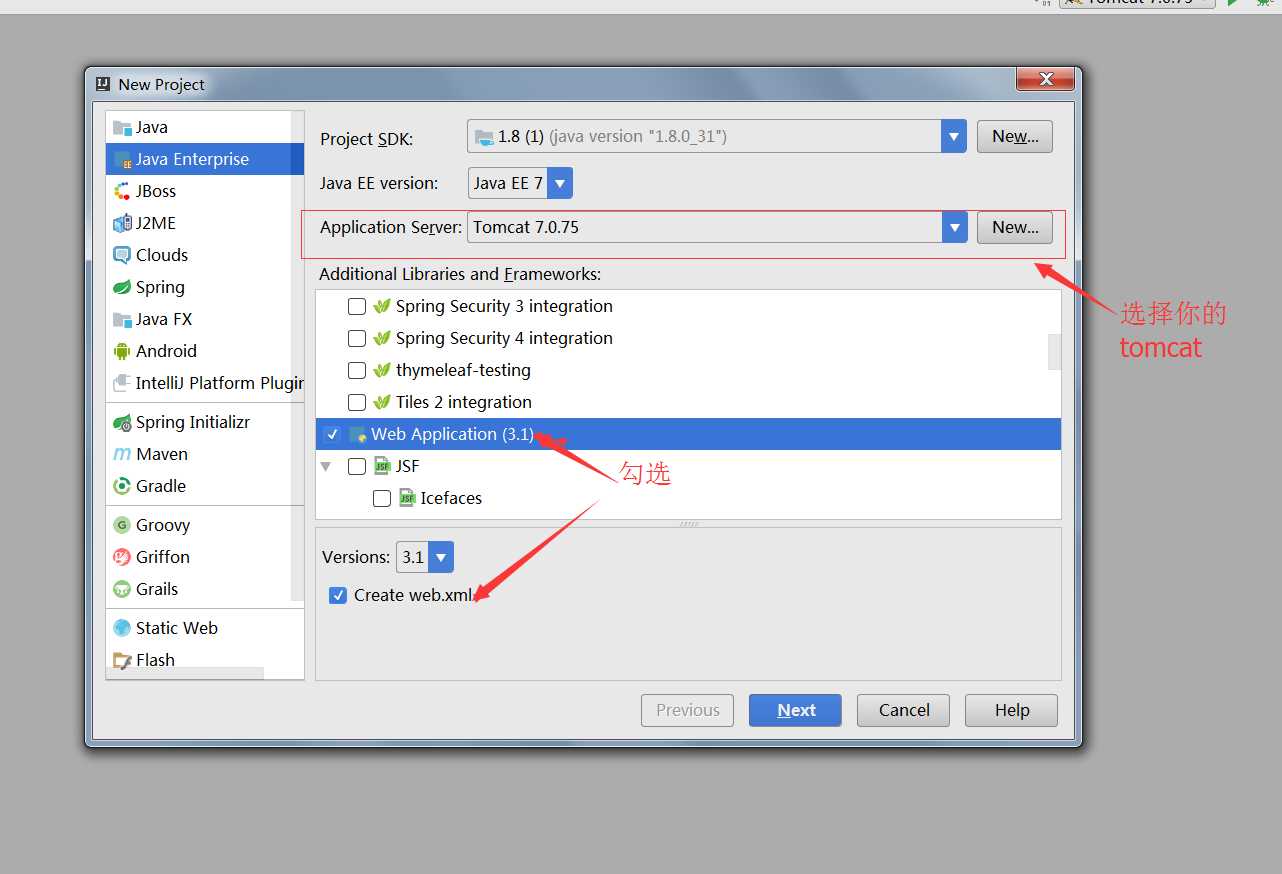Check the thymeleaf-testing checkbox

[x=356, y=370]
